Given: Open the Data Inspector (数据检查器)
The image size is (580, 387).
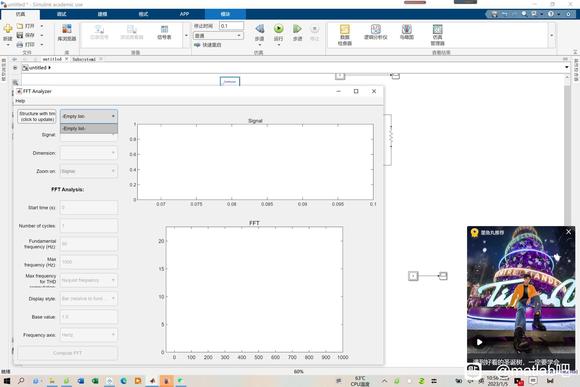Looking at the screenshot, I should pos(345,35).
